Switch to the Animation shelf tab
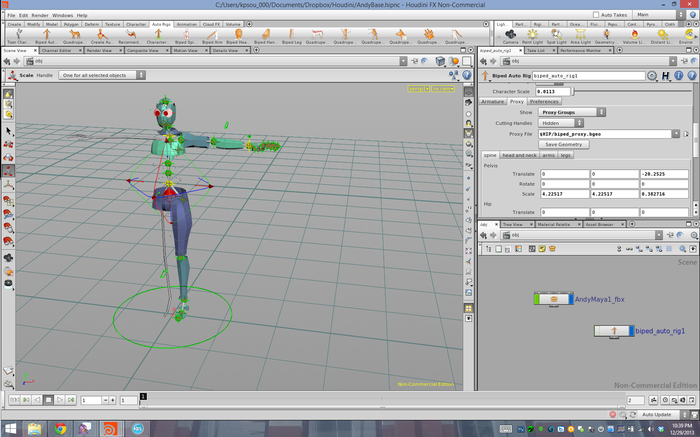The image size is (700, 437). coord(187,24)
